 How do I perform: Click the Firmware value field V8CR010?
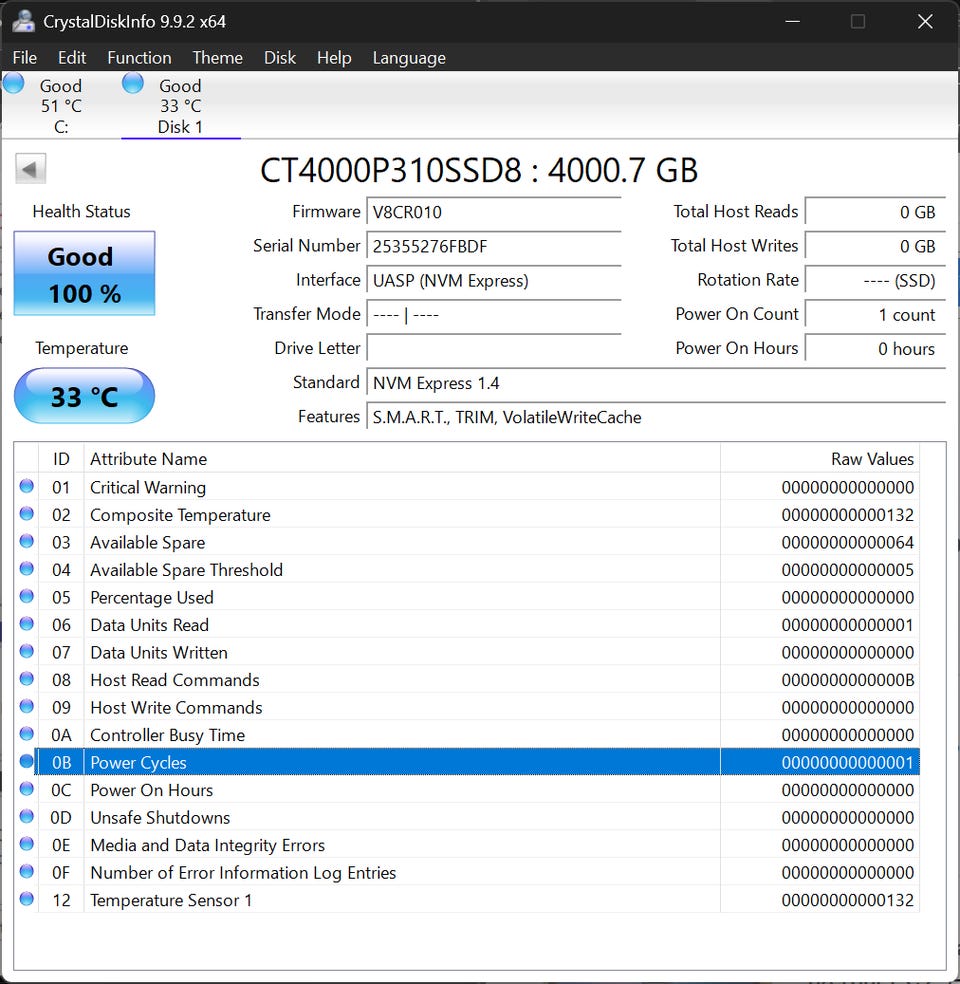coord(493,212)
